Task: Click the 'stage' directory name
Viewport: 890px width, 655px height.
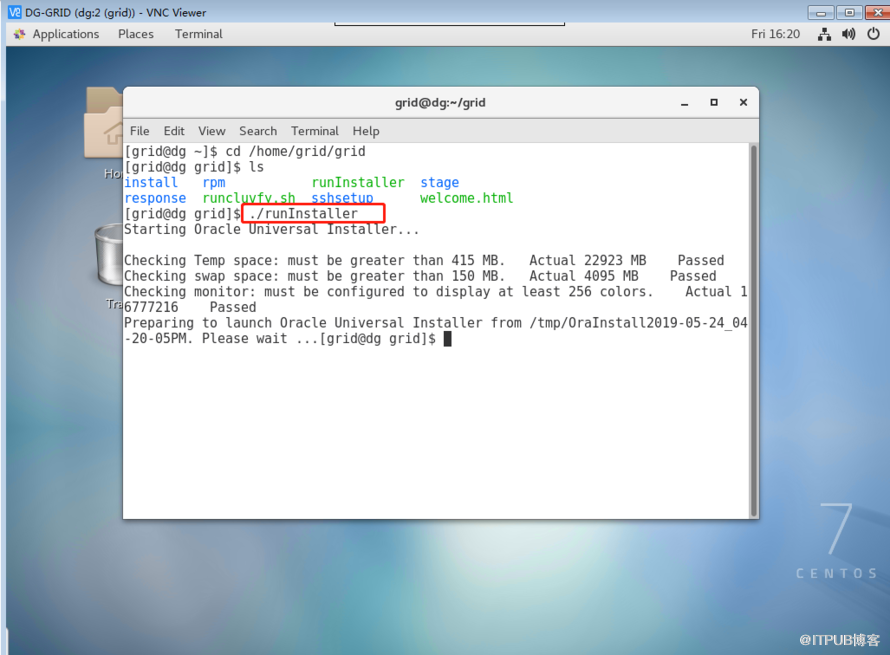Action: [x=440, y=183]
